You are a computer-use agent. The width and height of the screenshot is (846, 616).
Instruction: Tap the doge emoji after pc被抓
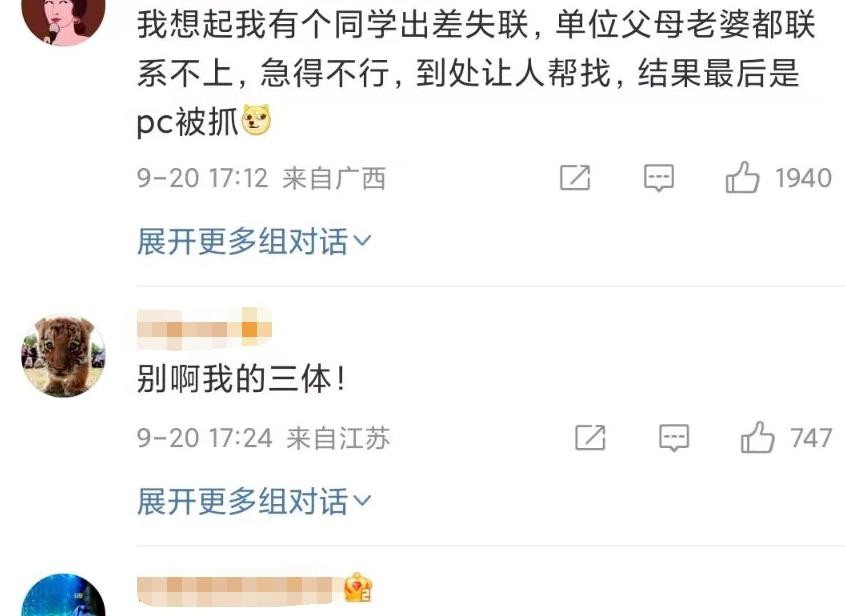pos(256,120)
